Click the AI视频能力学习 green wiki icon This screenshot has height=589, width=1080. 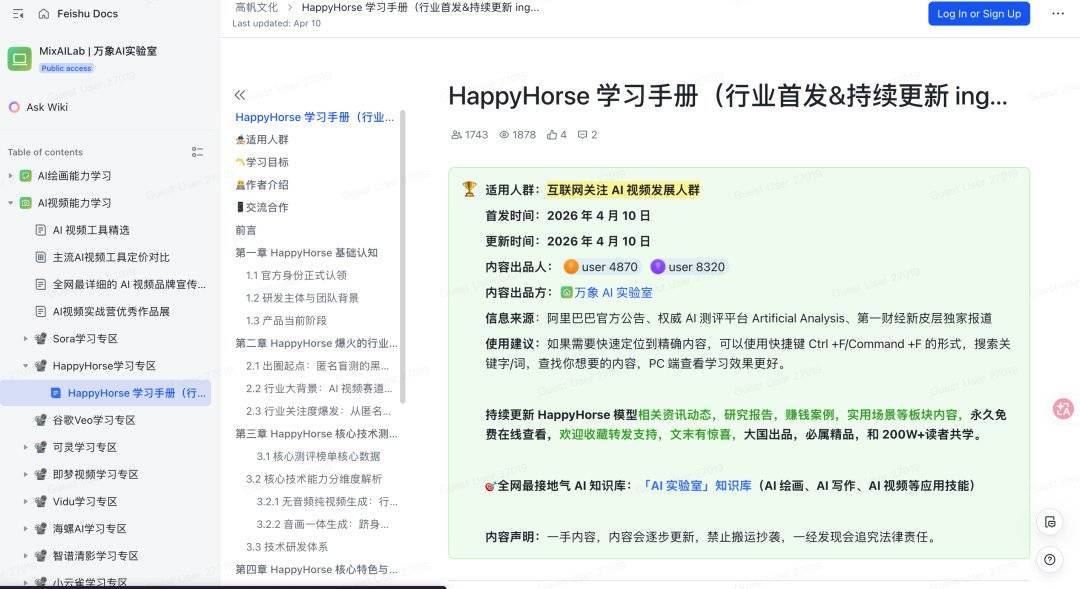tap(25, 203)
